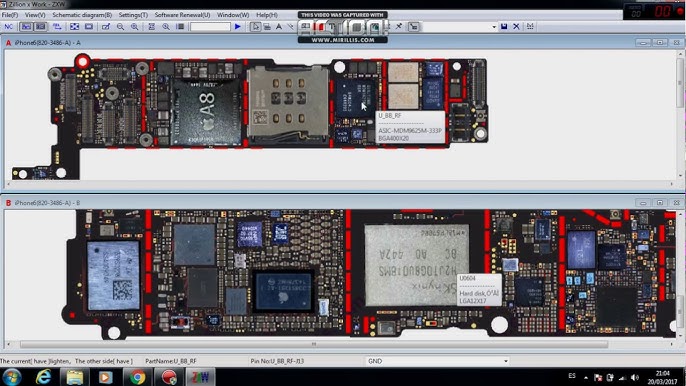Click the Action Center flag tray icon
The width and height of the screenshot is (686, 386).
click(x=598, y=377)
